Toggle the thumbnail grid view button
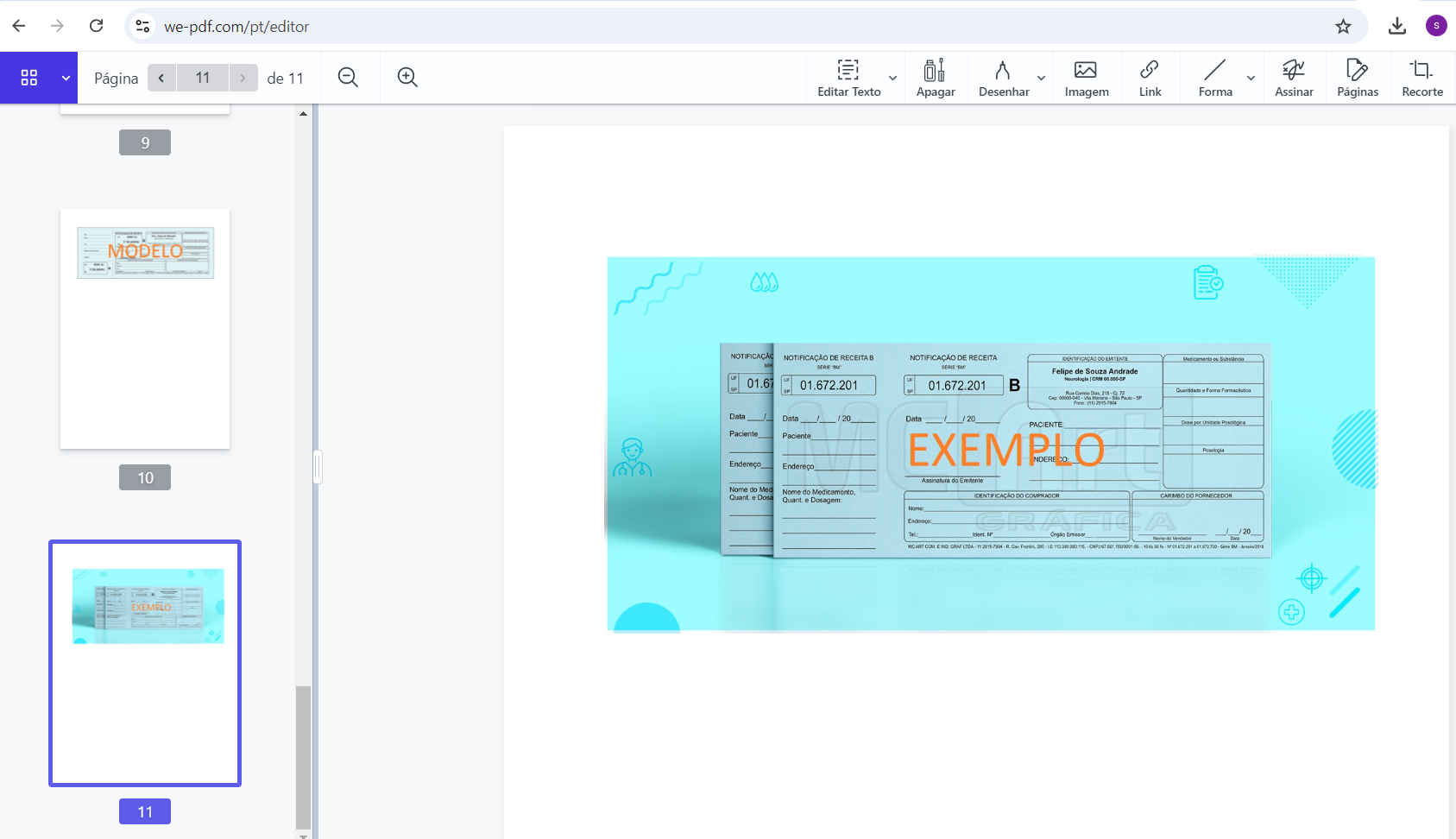This screenshot has height=839, width=1456. tap(29, 78)
